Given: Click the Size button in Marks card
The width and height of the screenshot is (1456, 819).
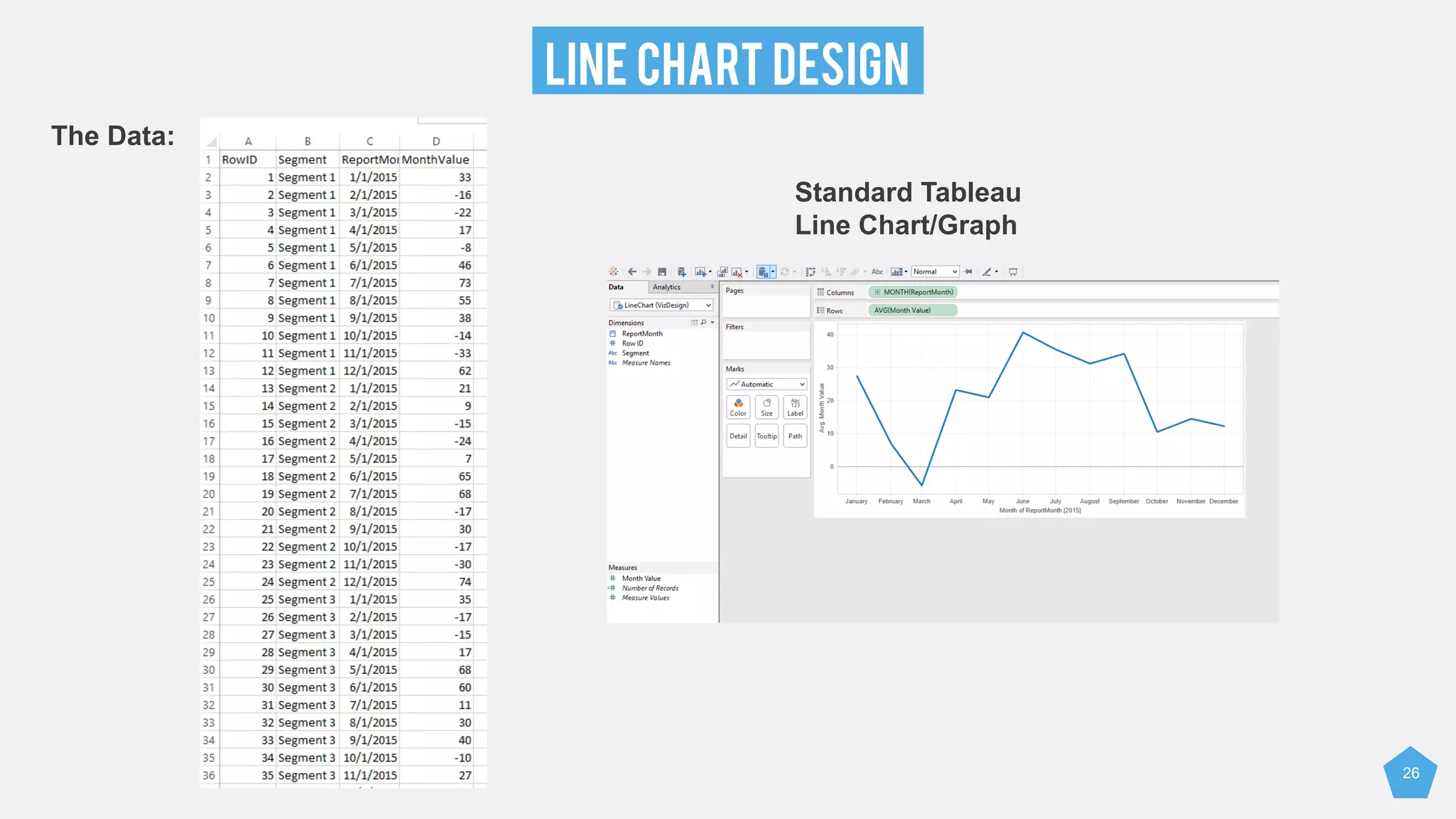Looking at the screenshot, I should pos(766,407).
